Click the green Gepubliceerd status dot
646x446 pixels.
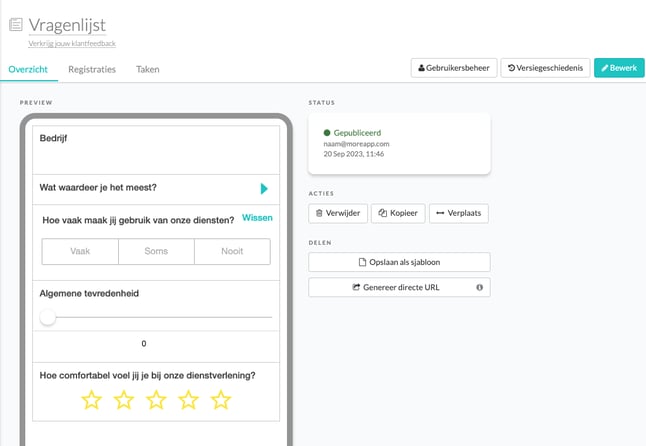[x=327, y=132]
